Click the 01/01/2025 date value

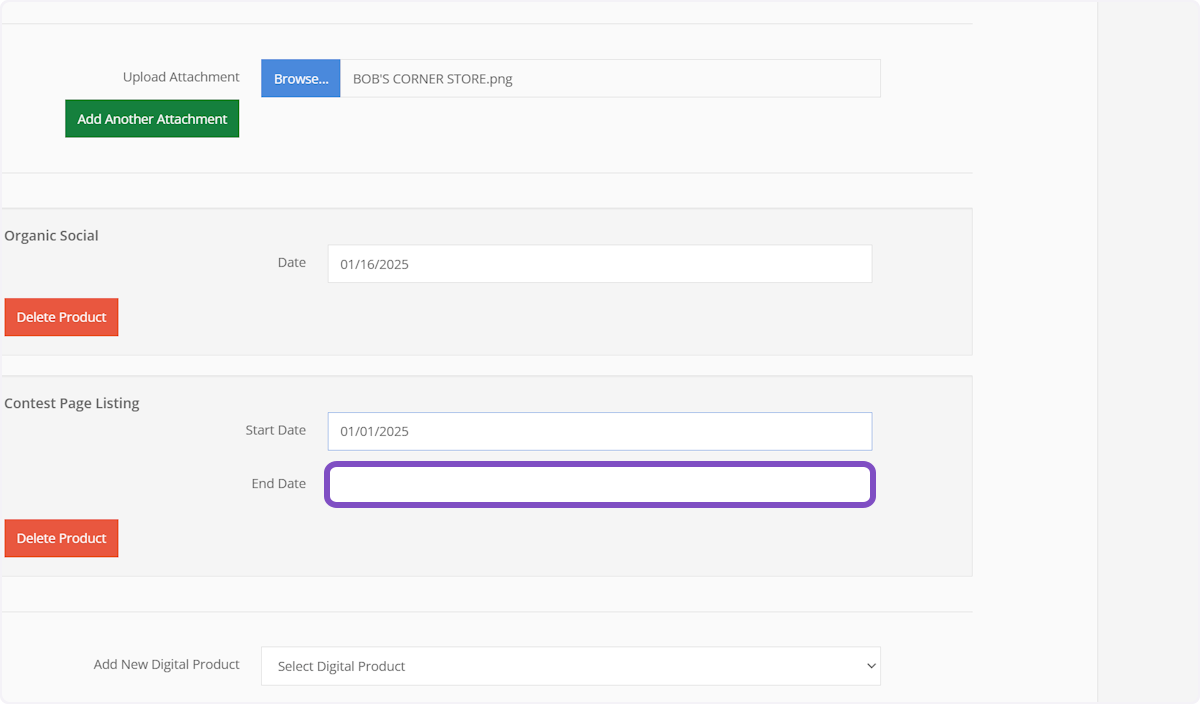[374, 432]
